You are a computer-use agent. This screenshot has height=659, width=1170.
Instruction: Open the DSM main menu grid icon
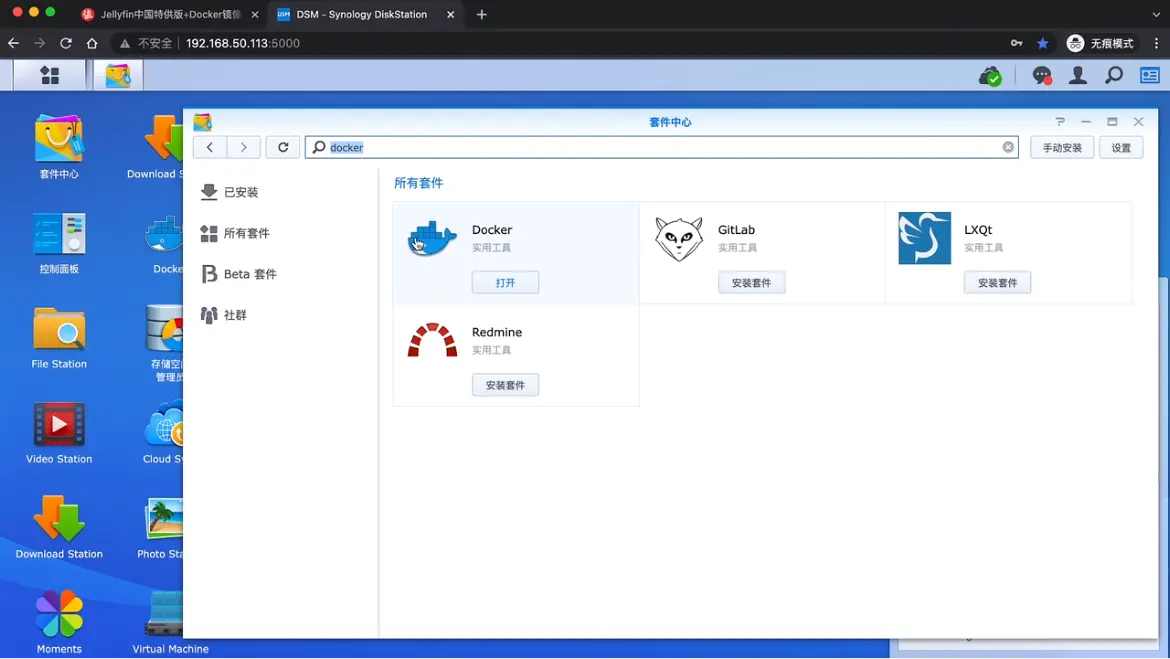point(49,75)
